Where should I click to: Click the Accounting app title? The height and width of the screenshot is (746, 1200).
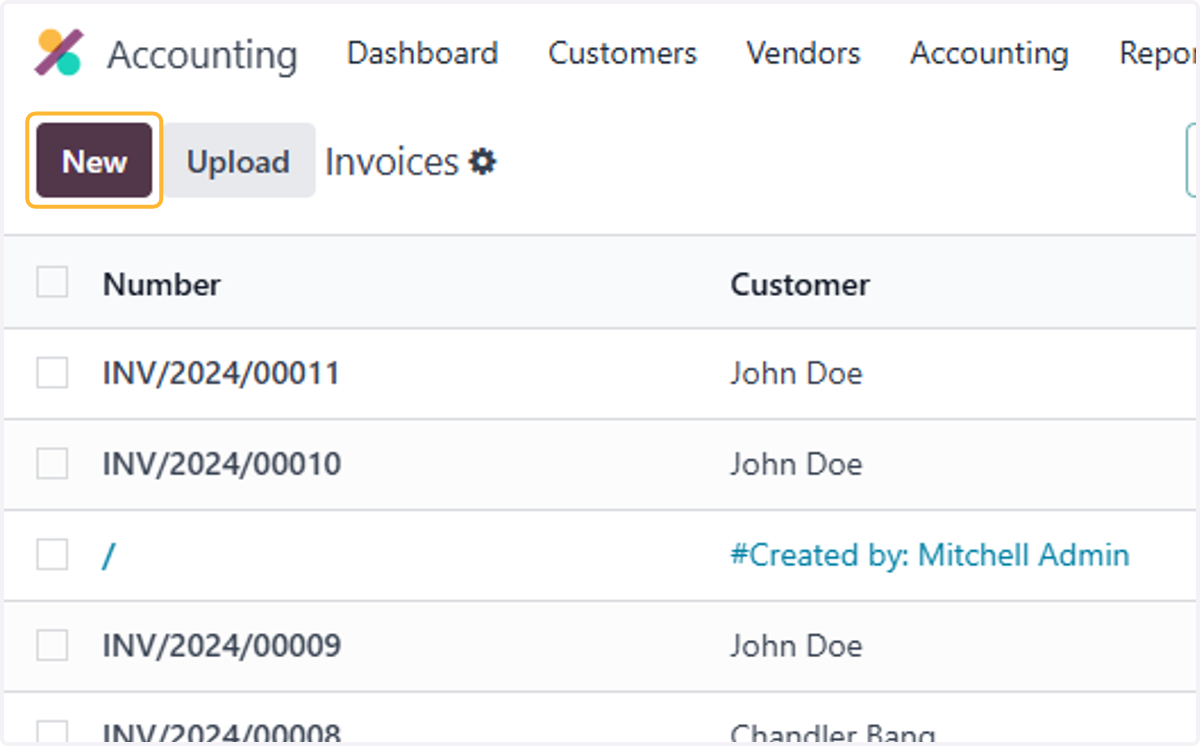(202, 55)
